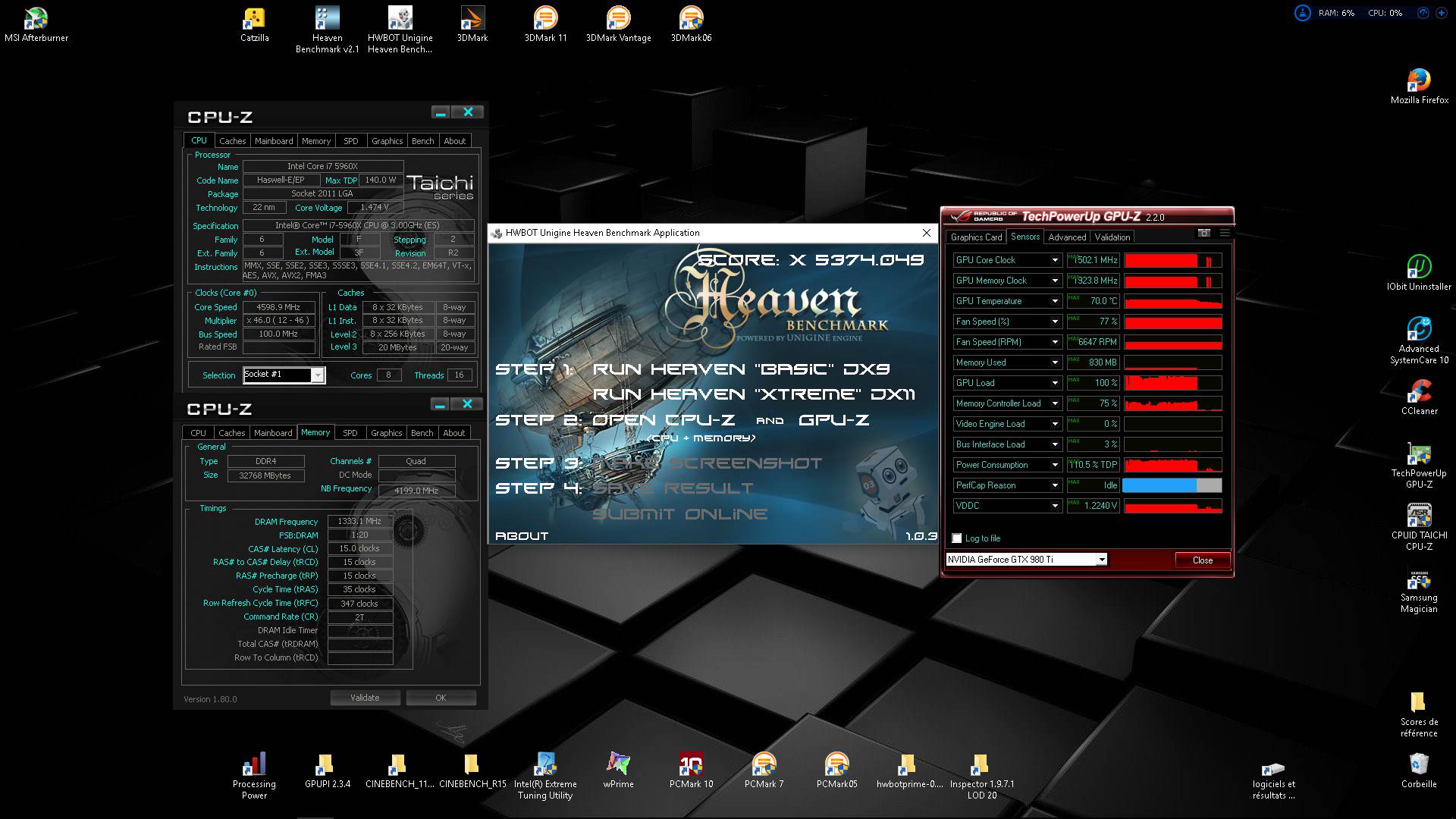Open Caches tab in lower CPU-Z window
1456x819 pixels.
pos(231,433)
